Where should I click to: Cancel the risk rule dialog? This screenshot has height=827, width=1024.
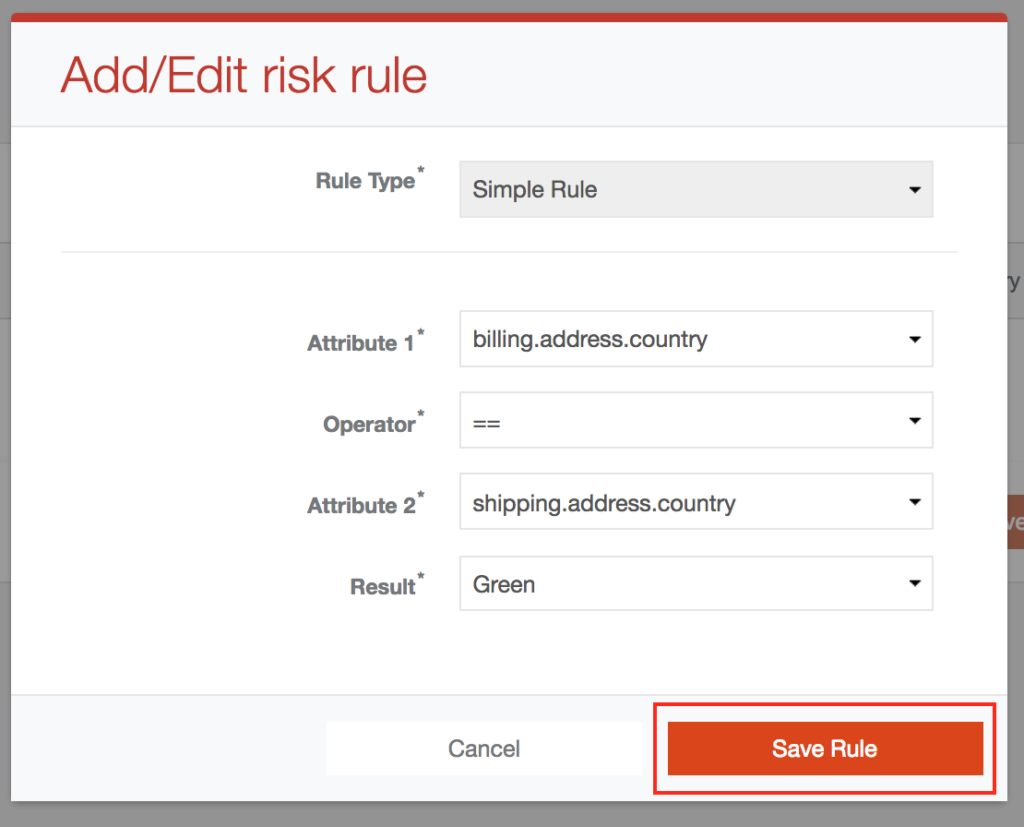tap(484, 749)
